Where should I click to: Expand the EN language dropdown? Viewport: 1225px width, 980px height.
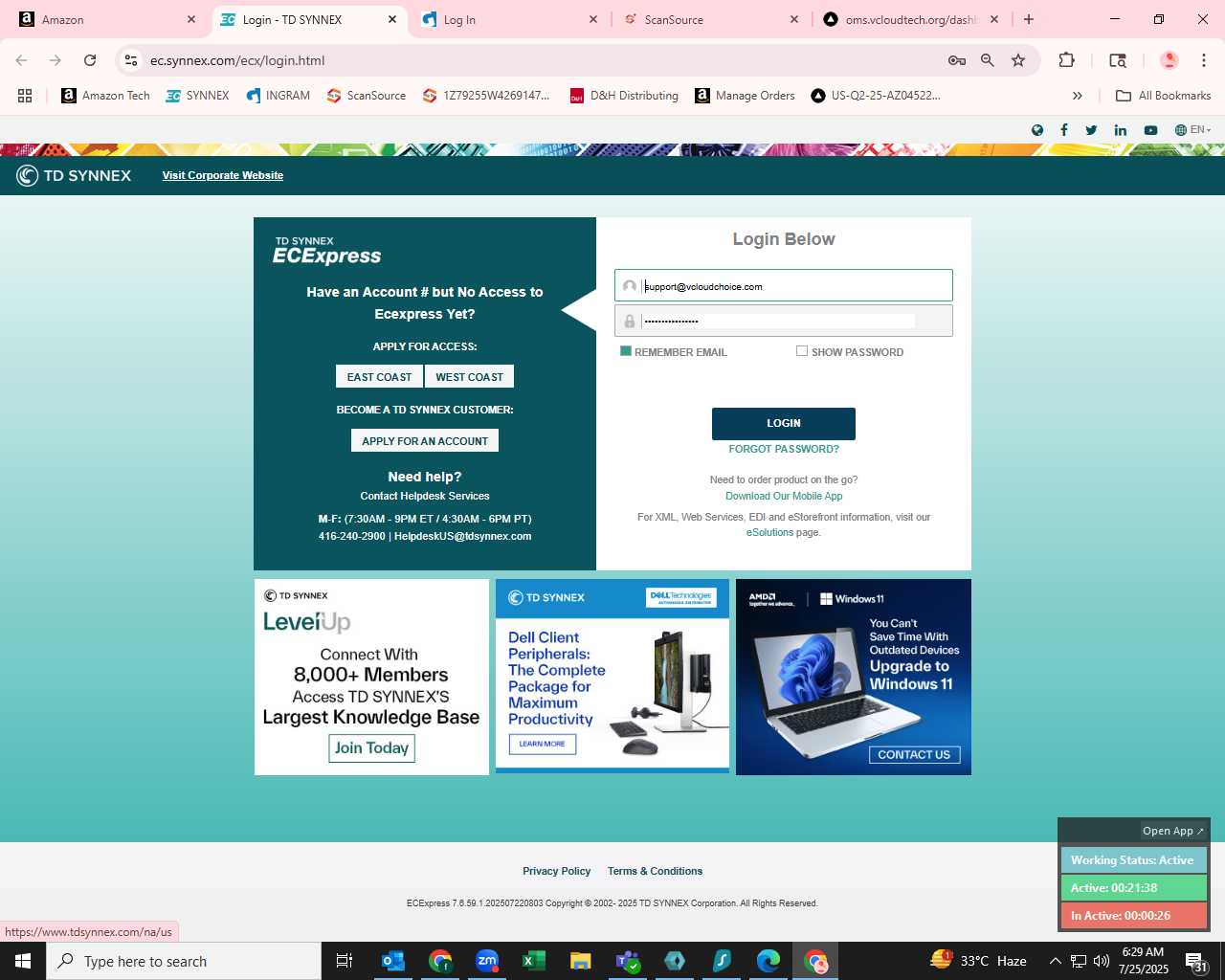pyautogui.click(x=1192, y=130)
